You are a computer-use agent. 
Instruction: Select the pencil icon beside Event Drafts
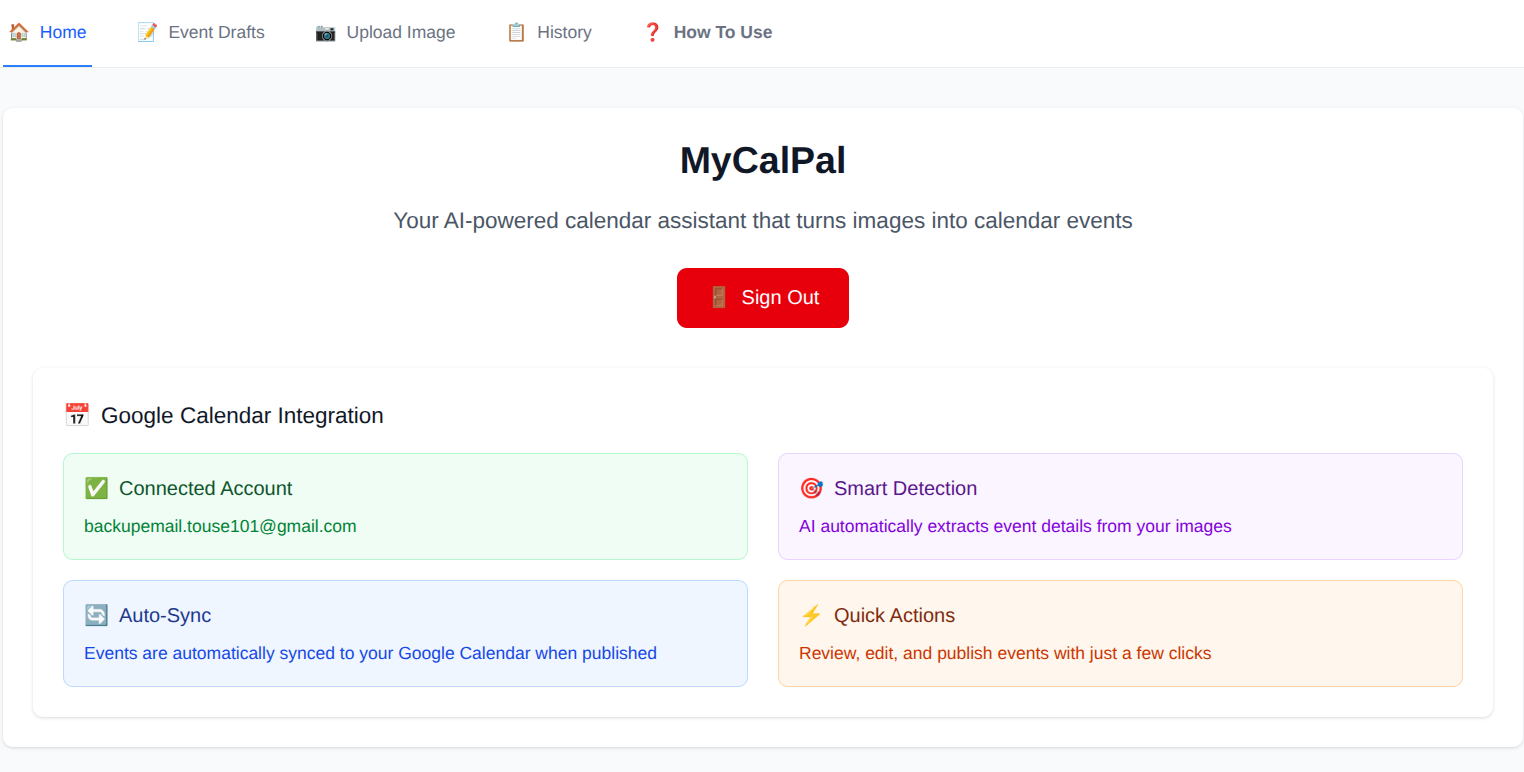coord(146,31)
